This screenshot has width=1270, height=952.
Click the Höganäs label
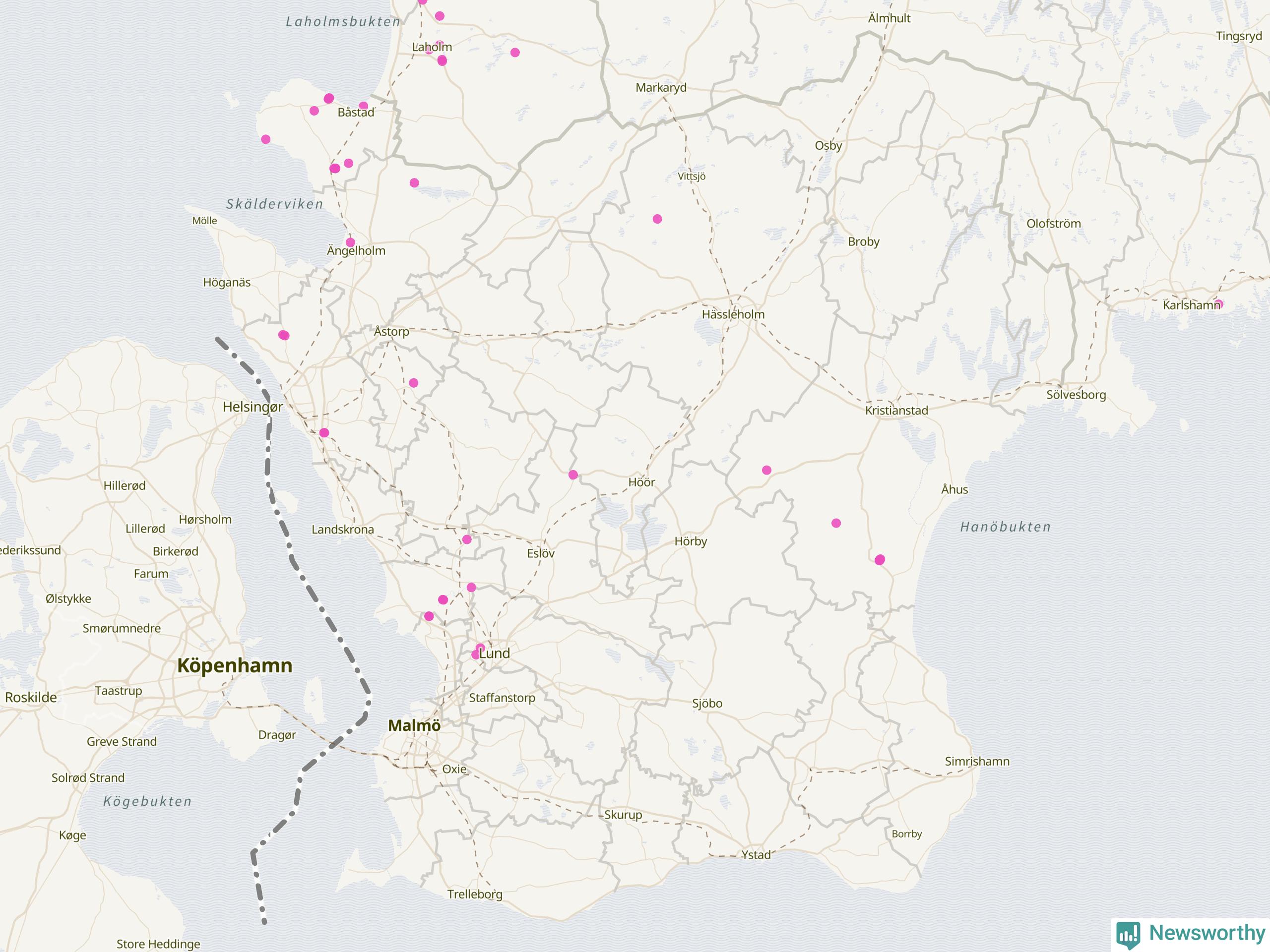tap(226, 282)
